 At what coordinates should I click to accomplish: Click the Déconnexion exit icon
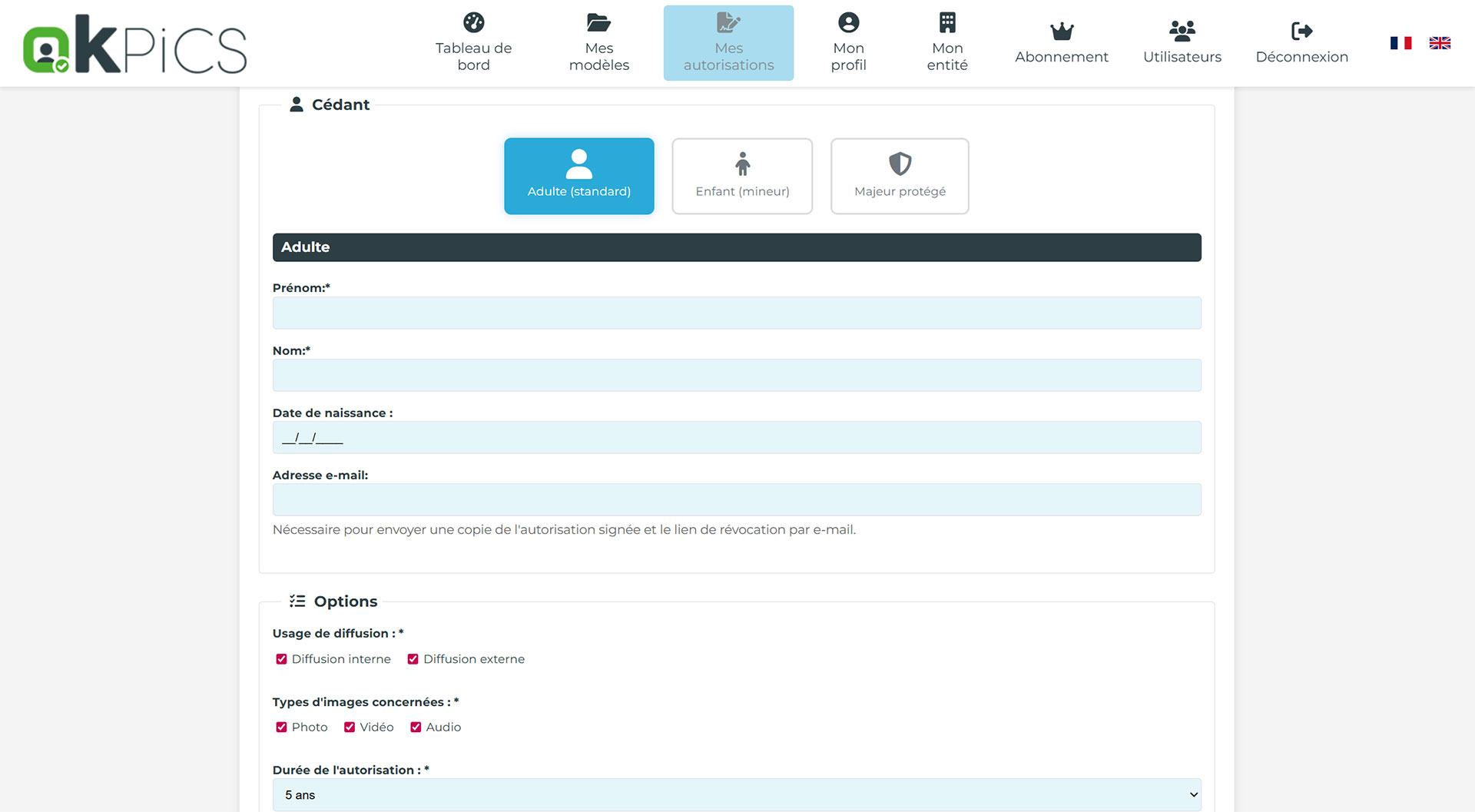pos(1302,31)
